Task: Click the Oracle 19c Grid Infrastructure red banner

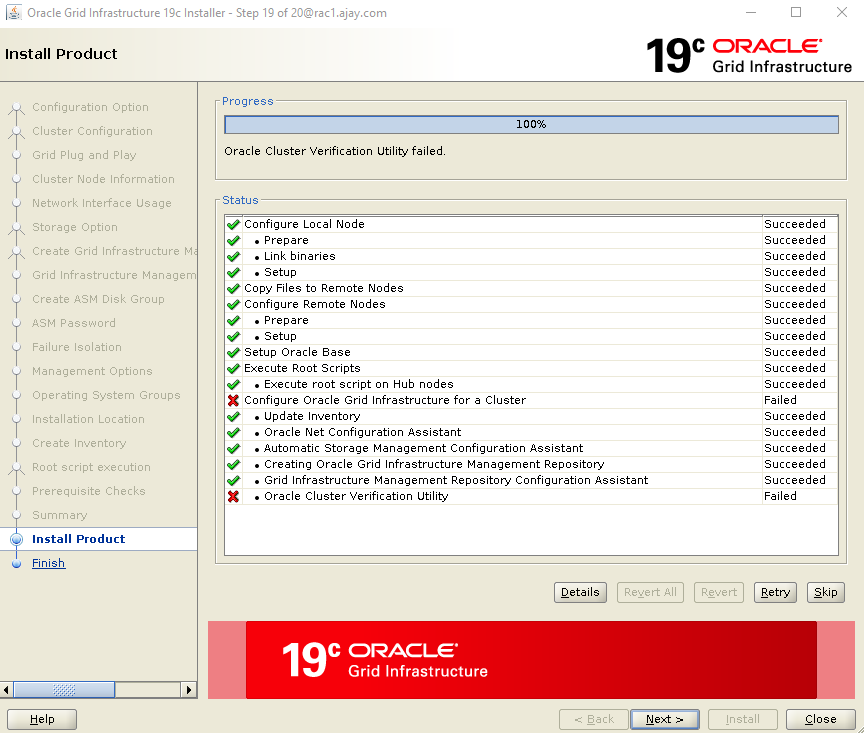Action: tap(531, 660)
